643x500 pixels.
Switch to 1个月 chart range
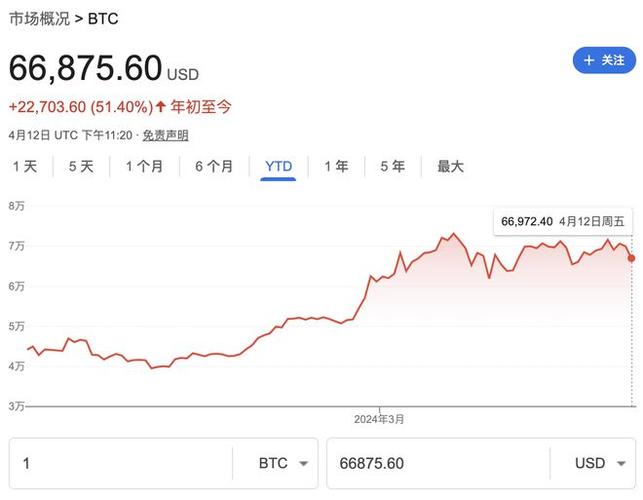click(144, 167)
